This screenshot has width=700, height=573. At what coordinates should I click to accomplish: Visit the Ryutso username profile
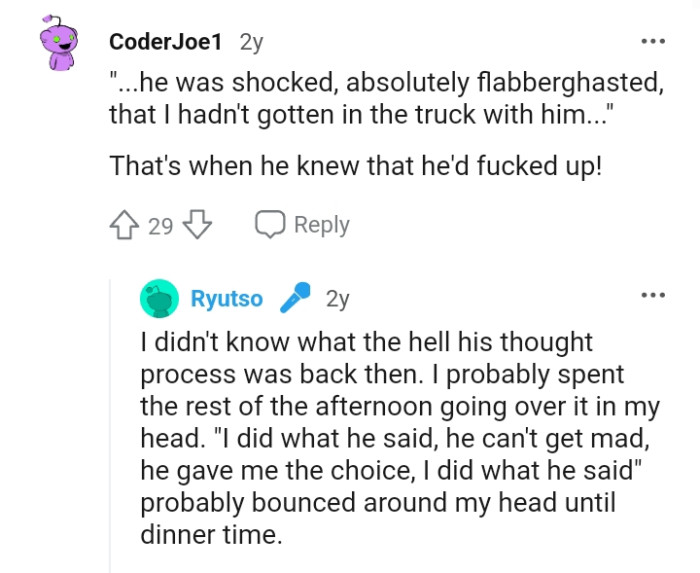[x=227, y=299]
